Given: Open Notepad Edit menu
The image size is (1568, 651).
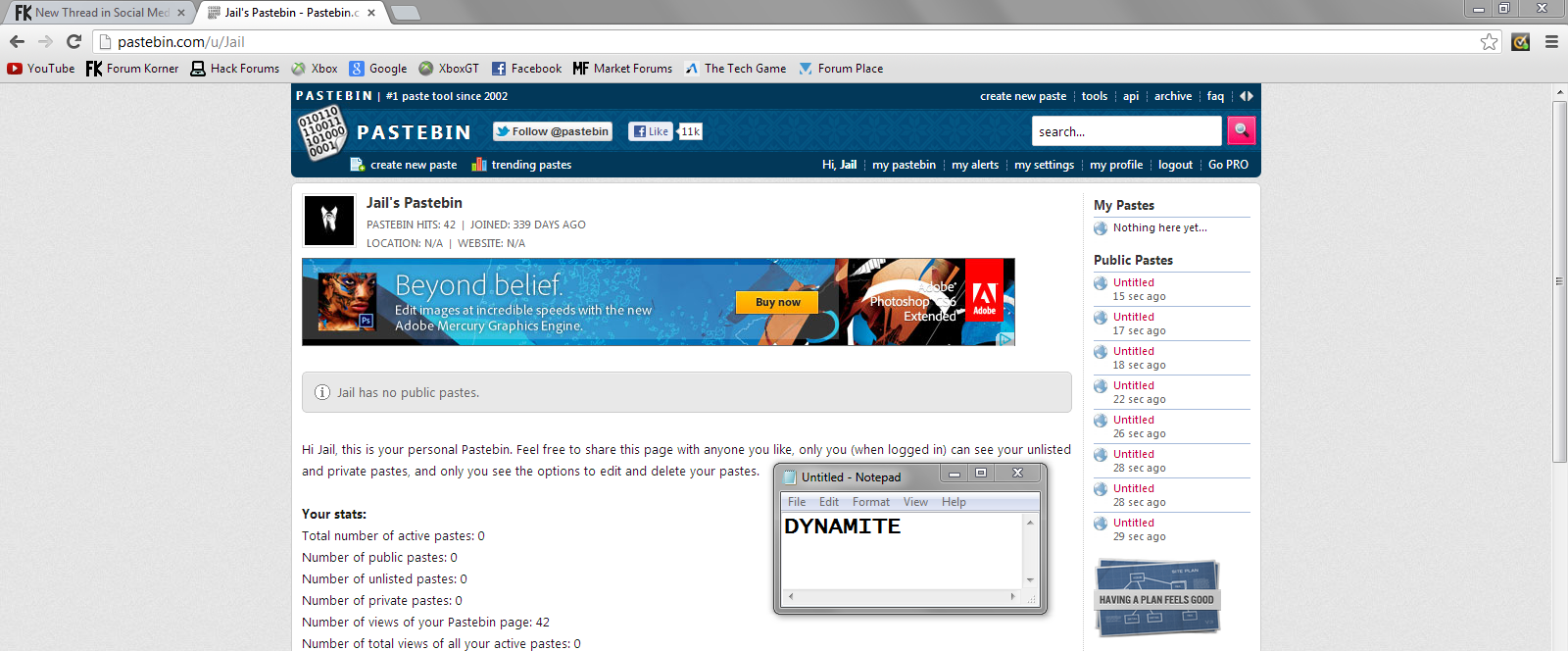Looking at the screenshot, I should [x=829, y=502].
